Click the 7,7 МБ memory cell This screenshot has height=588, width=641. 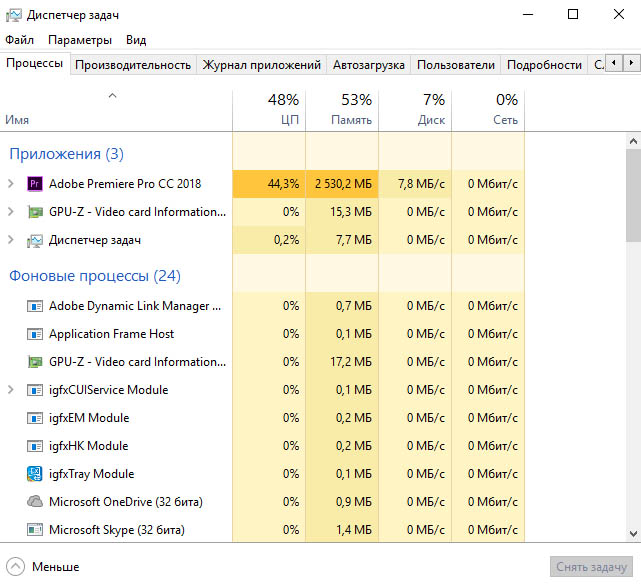(x=342, y=240)
